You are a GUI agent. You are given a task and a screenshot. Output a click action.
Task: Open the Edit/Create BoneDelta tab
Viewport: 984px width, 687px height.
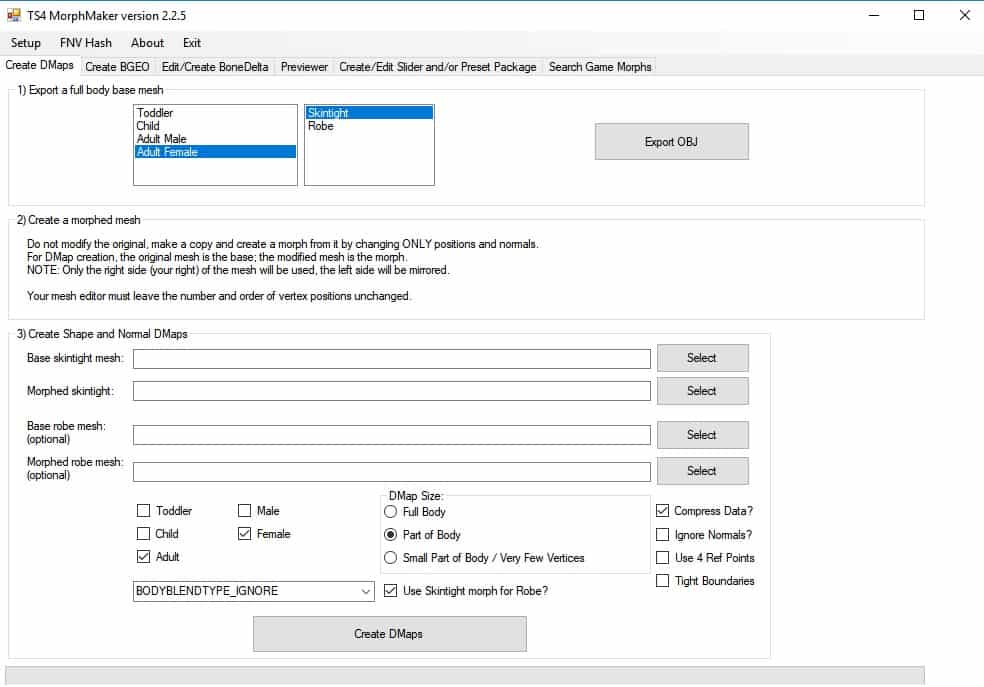(215, 67)
